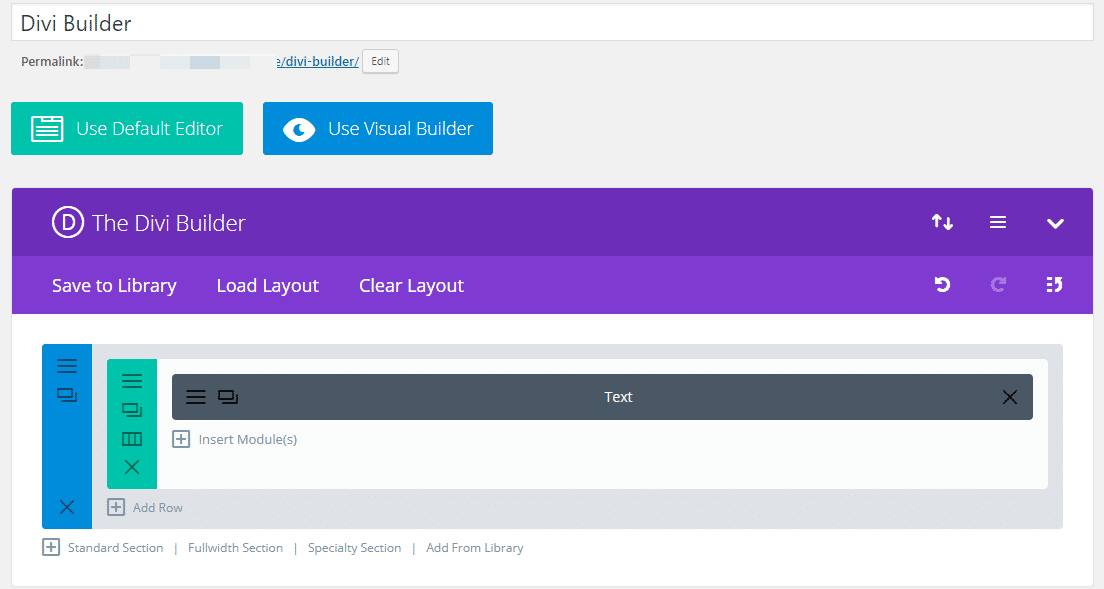Image resolution: width=1104 pixels, height=589 pixels.
Task: Open the builder edit history icon
Action: tap(1054, 284)
